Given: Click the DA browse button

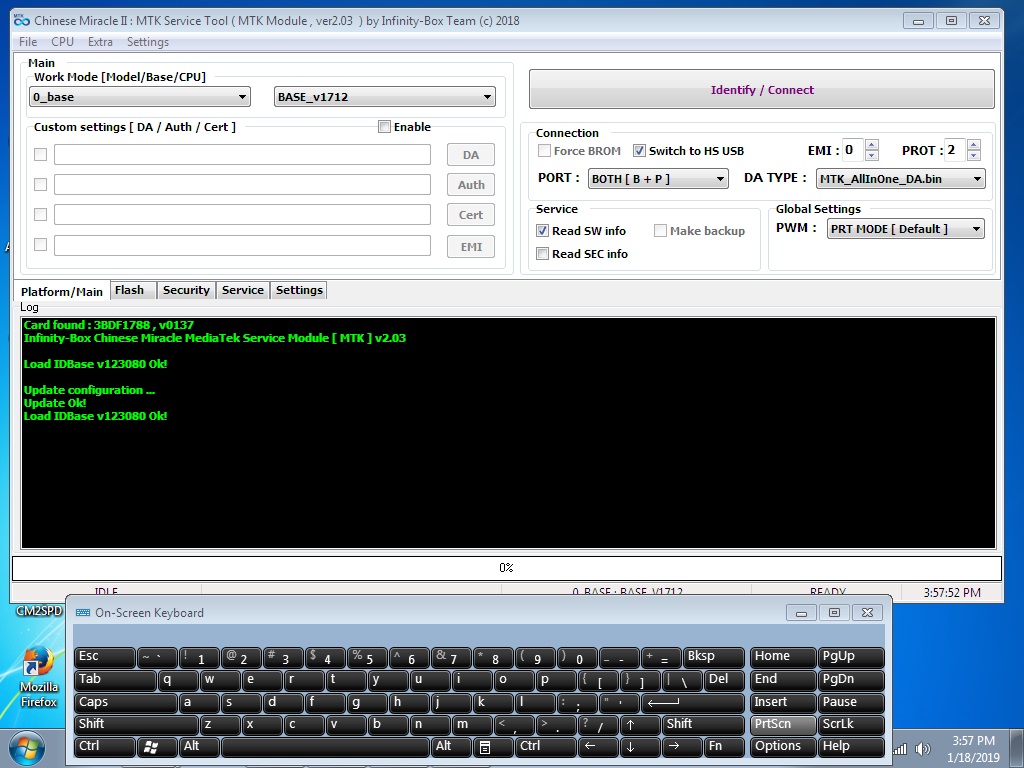Looking at the screenshot, I should (x=471, y=155).
